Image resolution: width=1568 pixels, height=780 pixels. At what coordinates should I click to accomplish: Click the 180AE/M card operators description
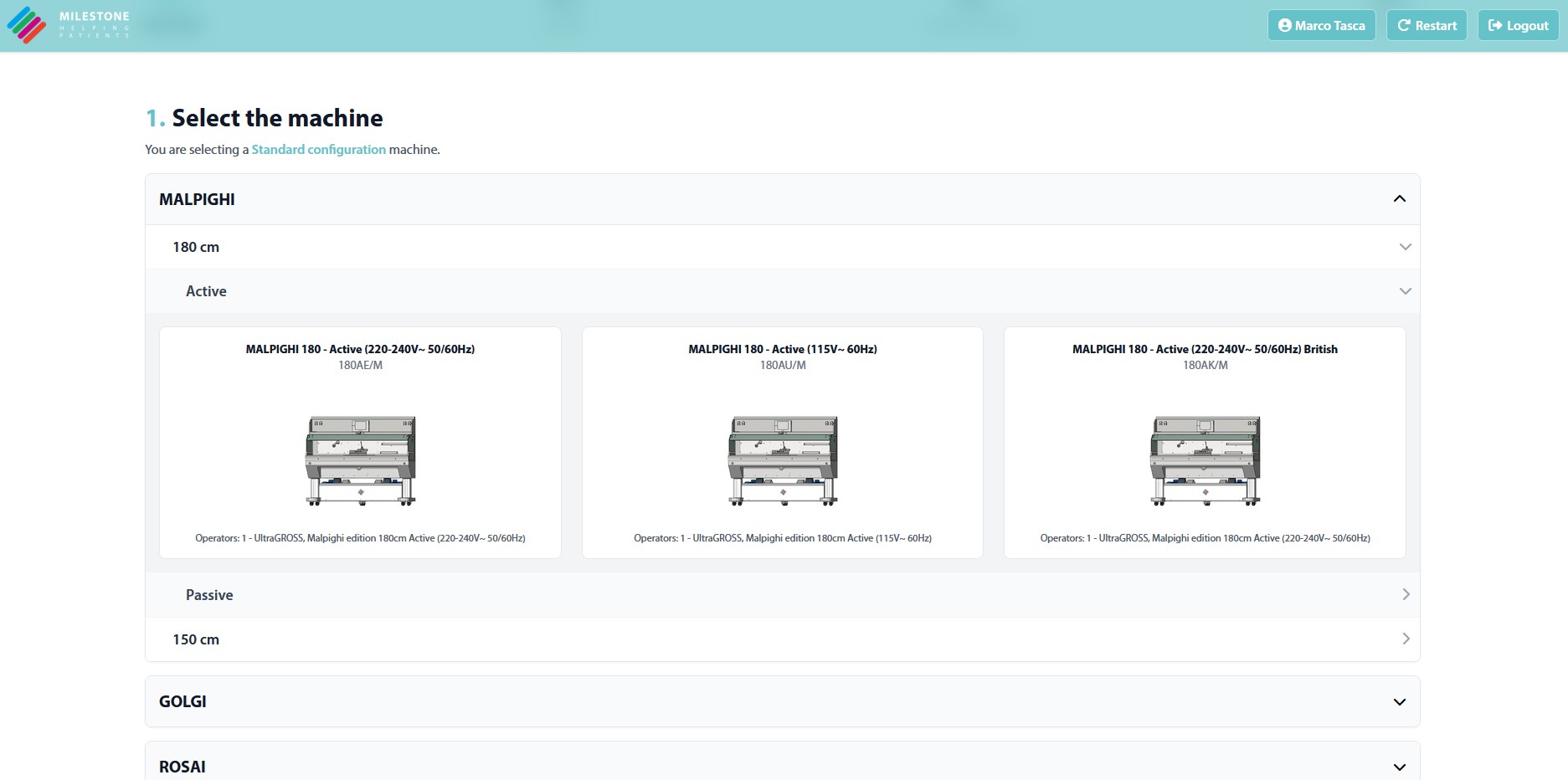360,538
